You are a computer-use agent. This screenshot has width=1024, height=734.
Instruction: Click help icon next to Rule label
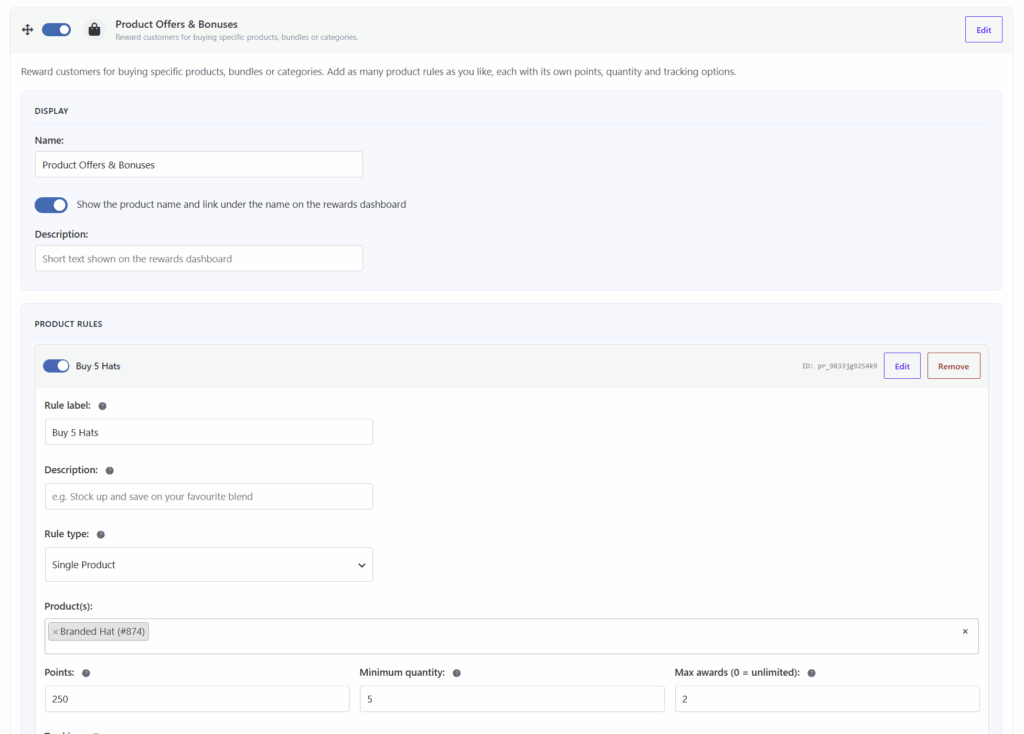[x=103, y=406]
